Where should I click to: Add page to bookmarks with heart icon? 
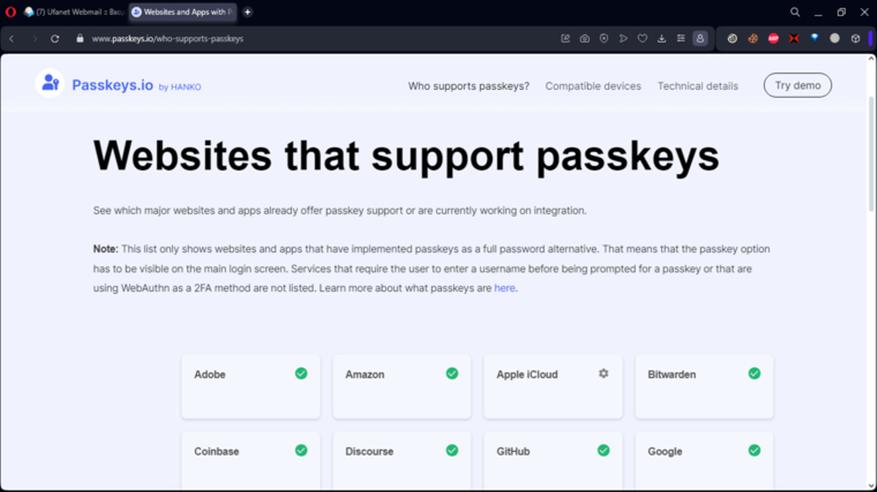coord(642,39)
